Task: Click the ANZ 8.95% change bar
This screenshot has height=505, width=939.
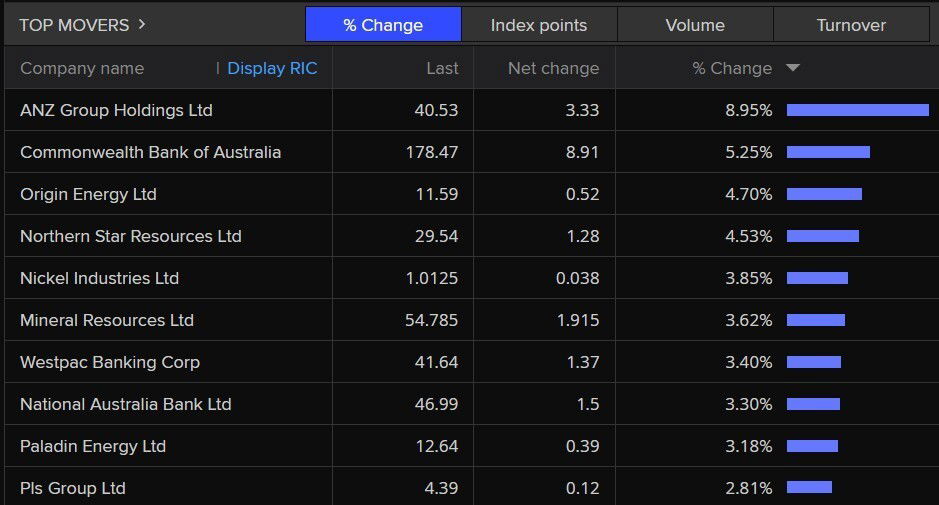Action: click(x=857, y=110)
